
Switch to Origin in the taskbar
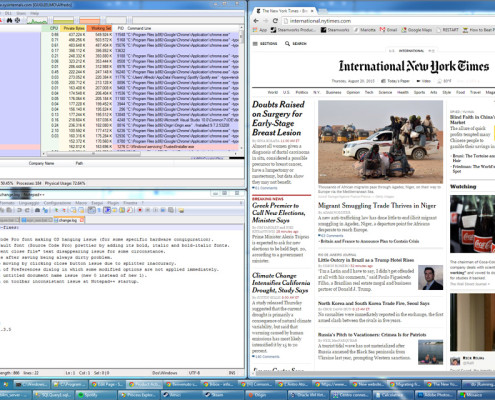tap(265, 395)
